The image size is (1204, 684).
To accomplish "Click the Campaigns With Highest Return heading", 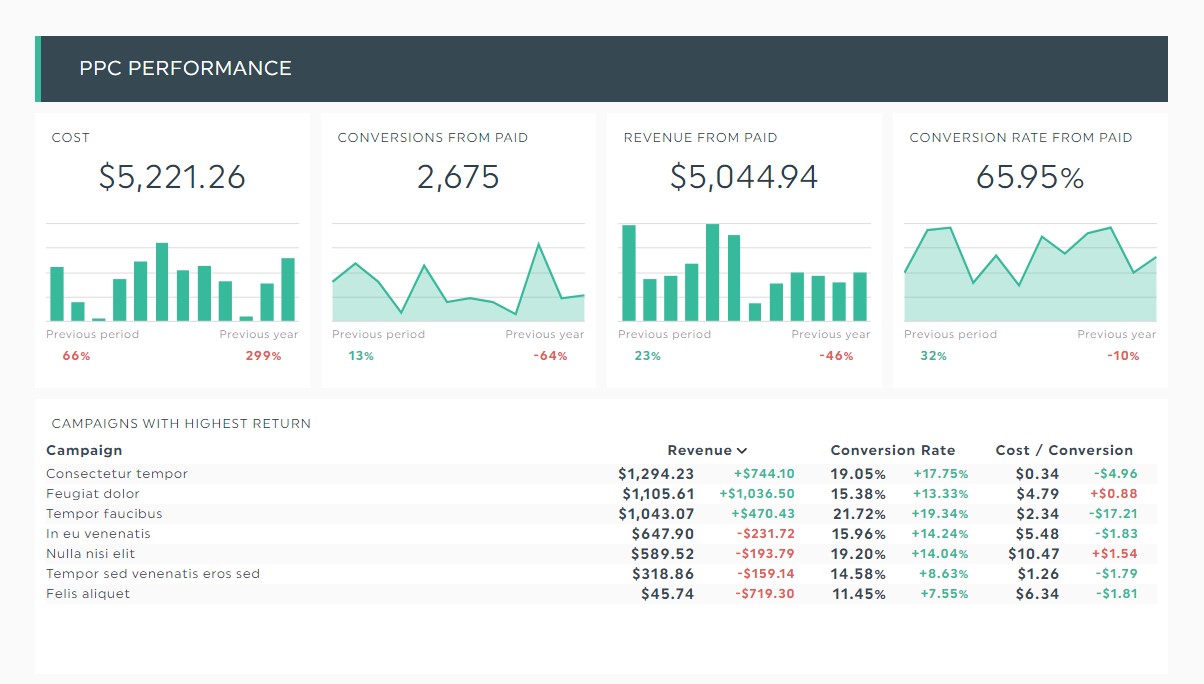I will coord(181,424).
